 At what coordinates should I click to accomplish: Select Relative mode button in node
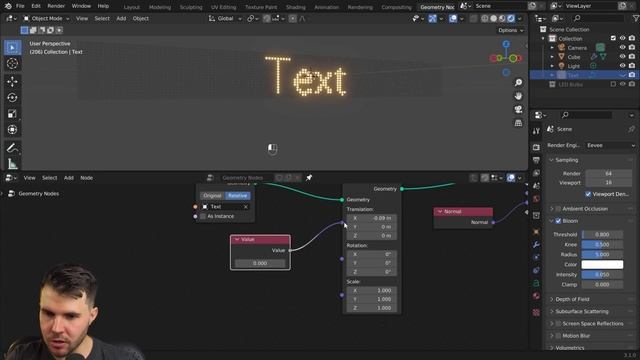(238, 196)
